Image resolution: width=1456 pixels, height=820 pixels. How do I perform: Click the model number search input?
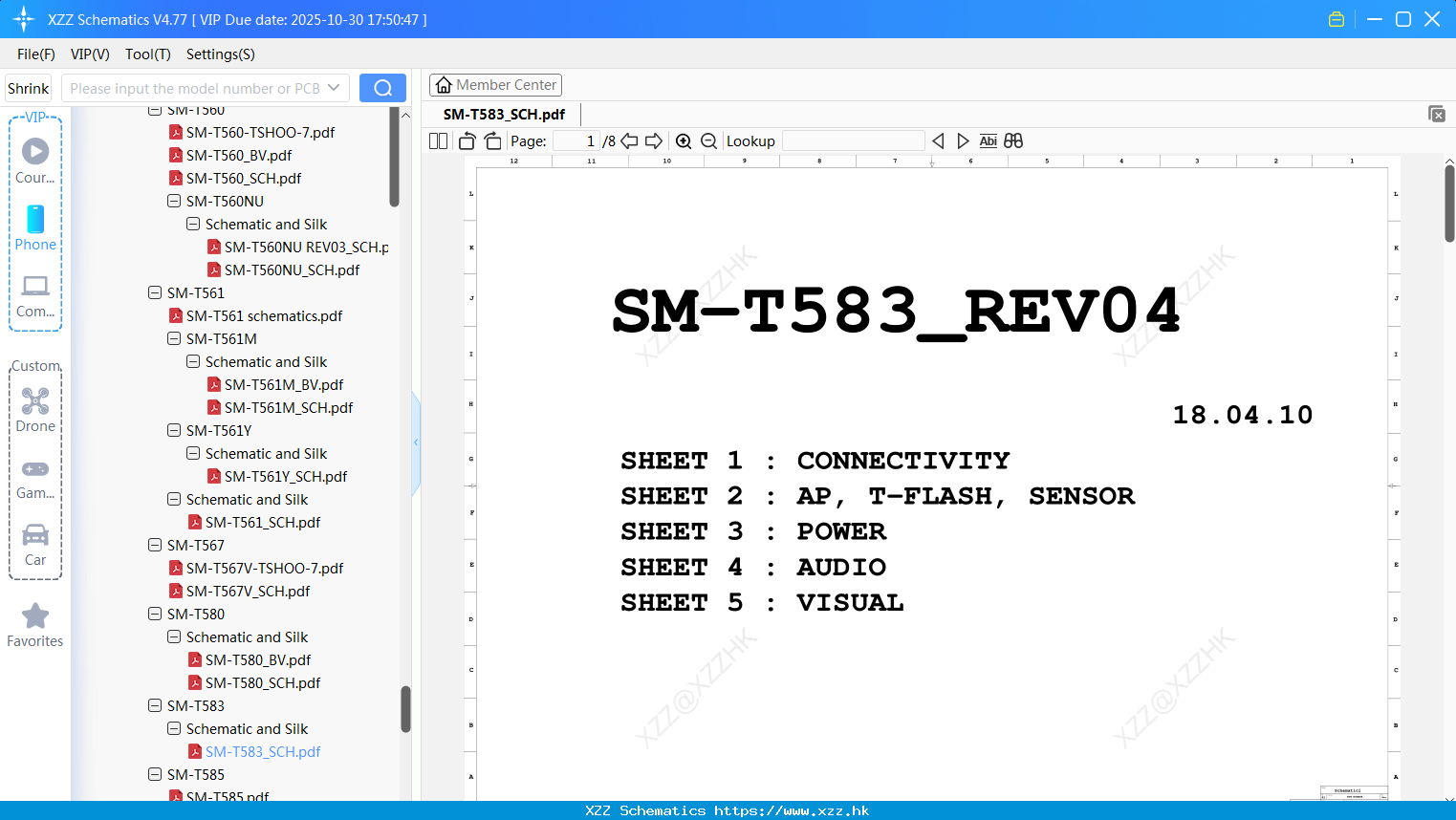195,88
